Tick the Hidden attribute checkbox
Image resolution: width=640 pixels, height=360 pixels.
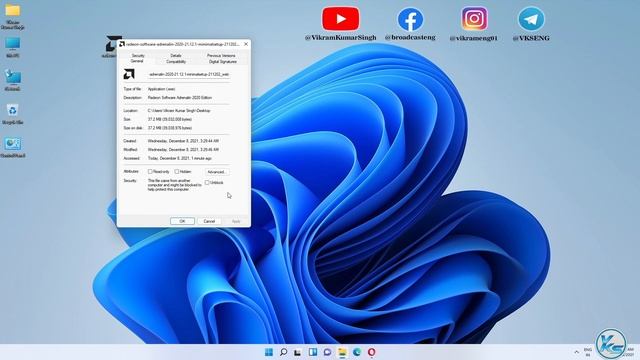point(177,171)
